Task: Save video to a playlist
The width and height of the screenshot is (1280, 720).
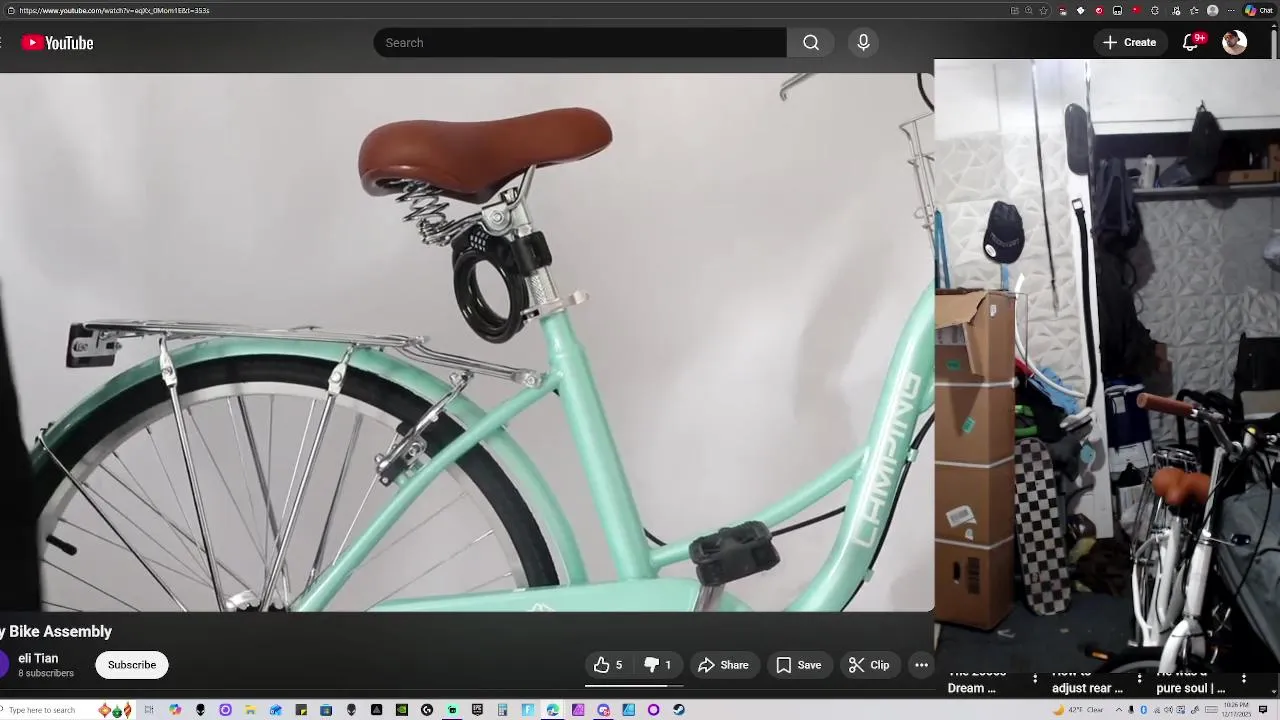Action: [799, 665]
